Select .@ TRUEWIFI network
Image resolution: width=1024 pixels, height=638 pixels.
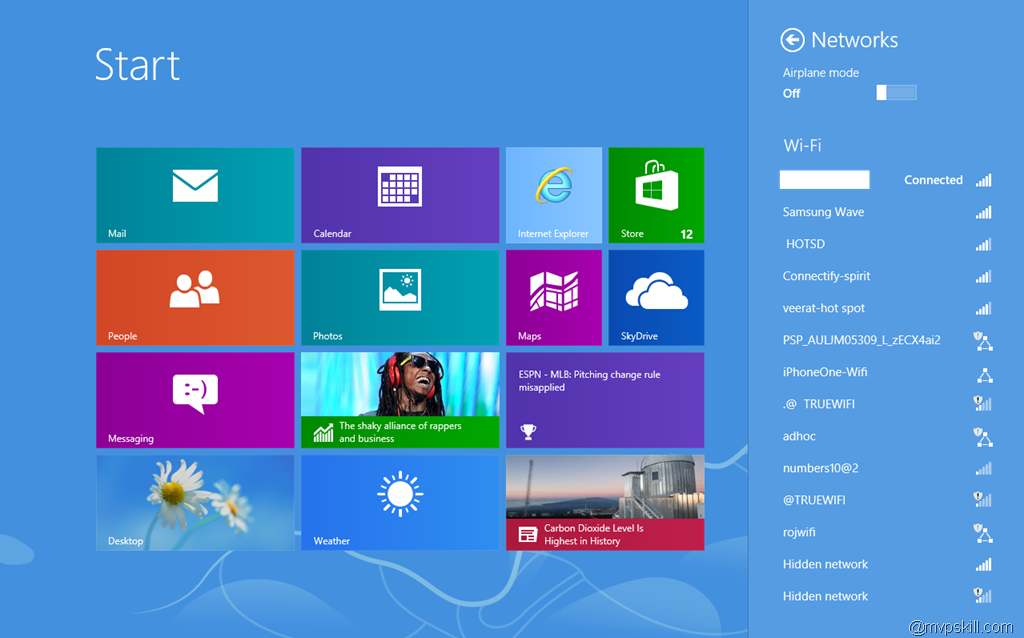(886, 404)
